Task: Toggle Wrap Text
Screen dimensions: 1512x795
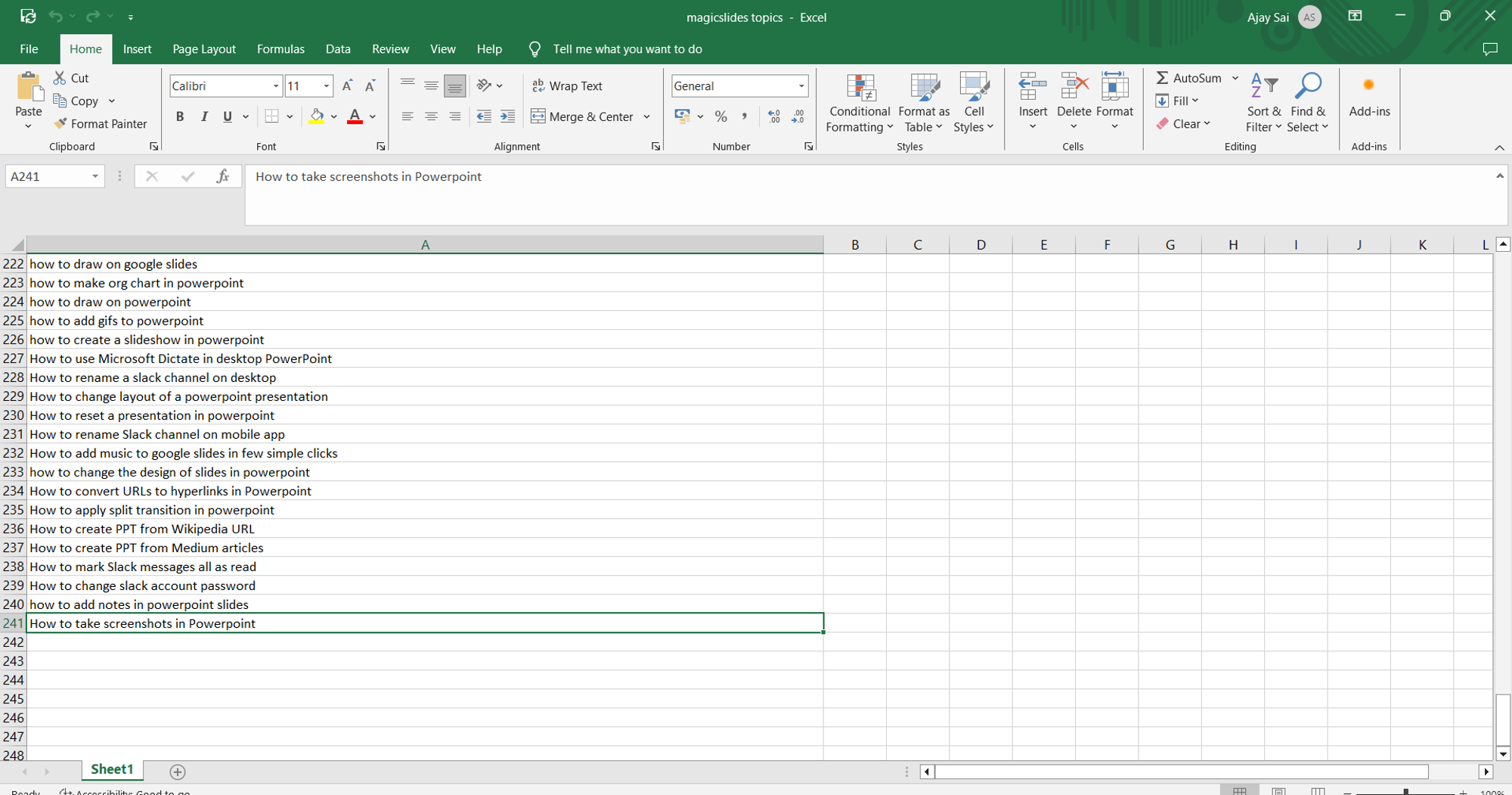Action: (568, 86)
